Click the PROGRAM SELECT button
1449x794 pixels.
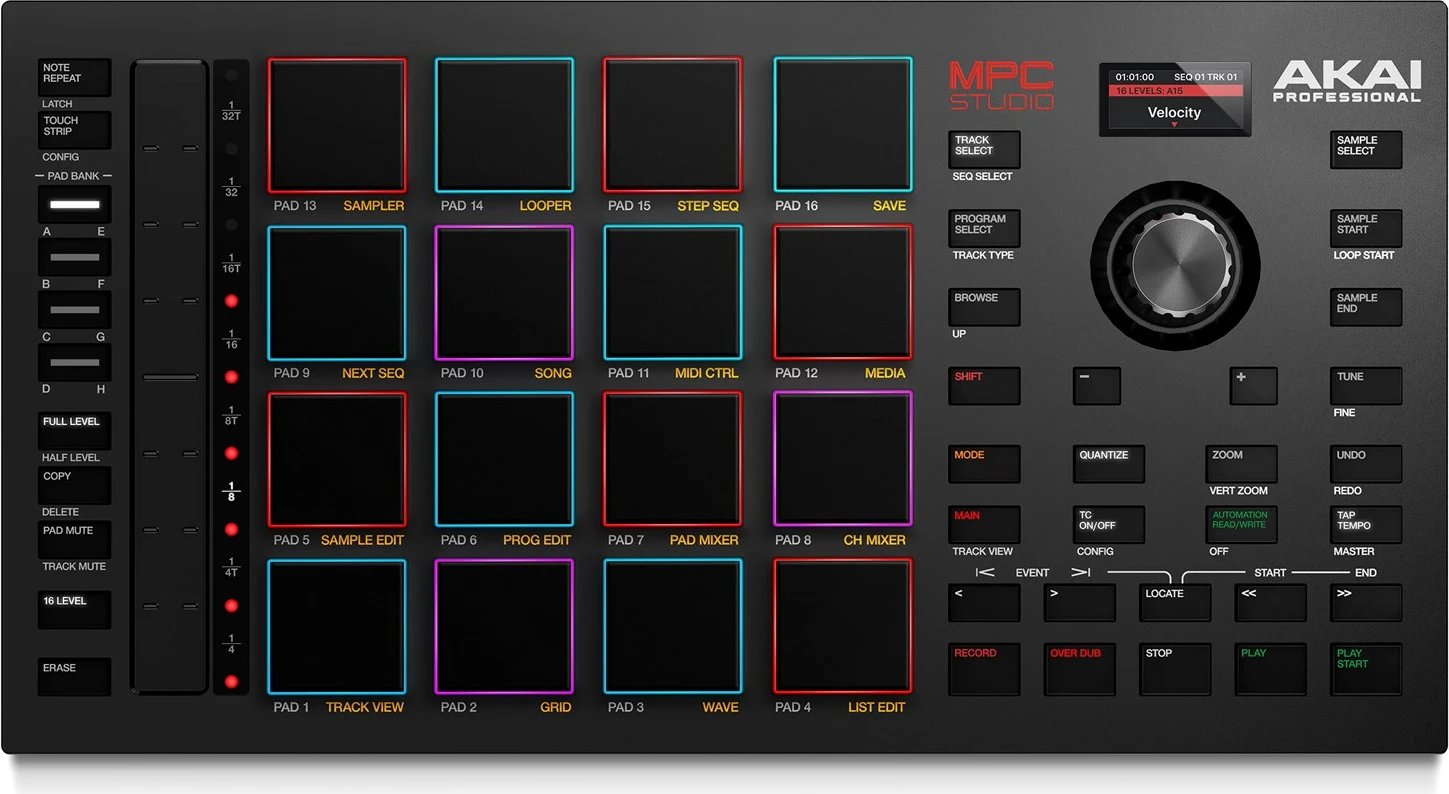[x=985, y=228]
